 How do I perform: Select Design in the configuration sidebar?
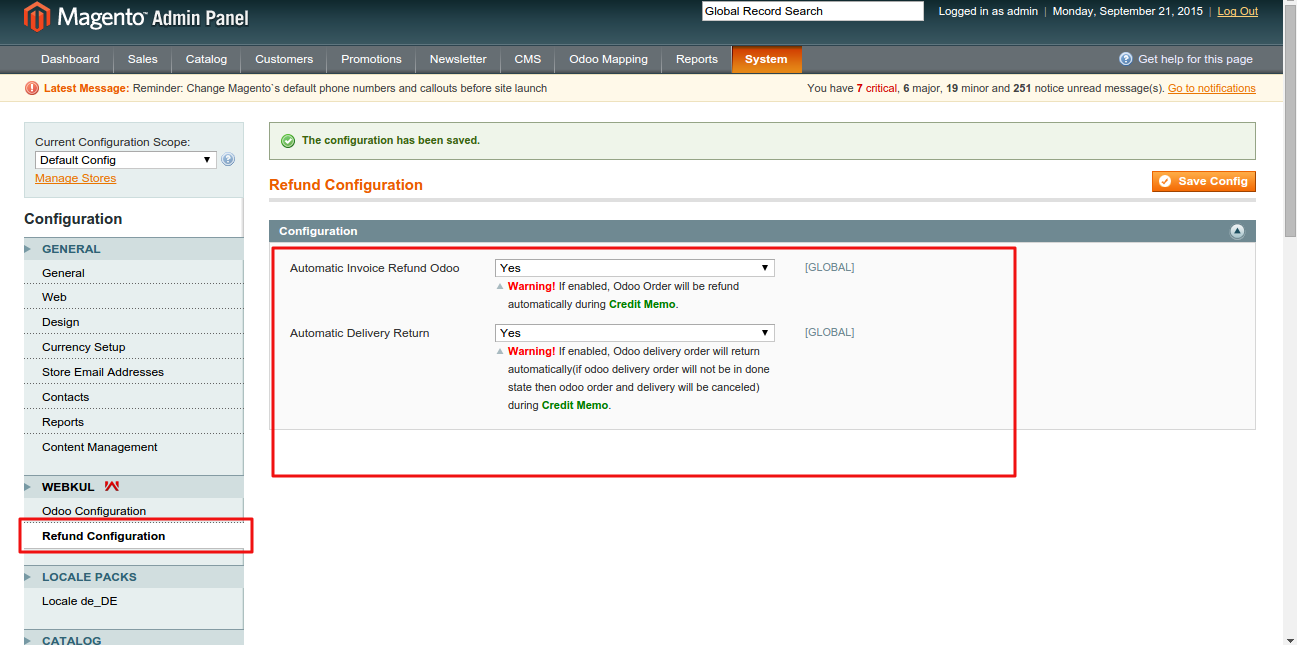[60, 322]
